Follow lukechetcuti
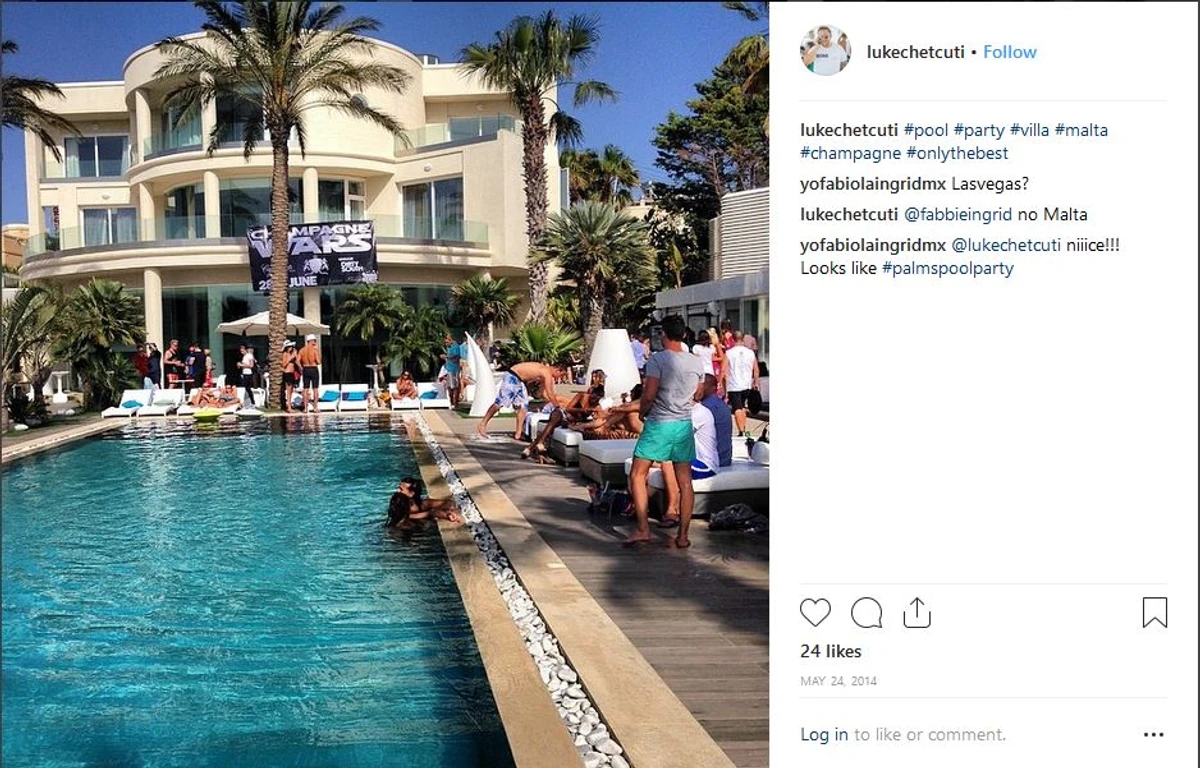The image size is (1200, 768). pos(1010,52)
